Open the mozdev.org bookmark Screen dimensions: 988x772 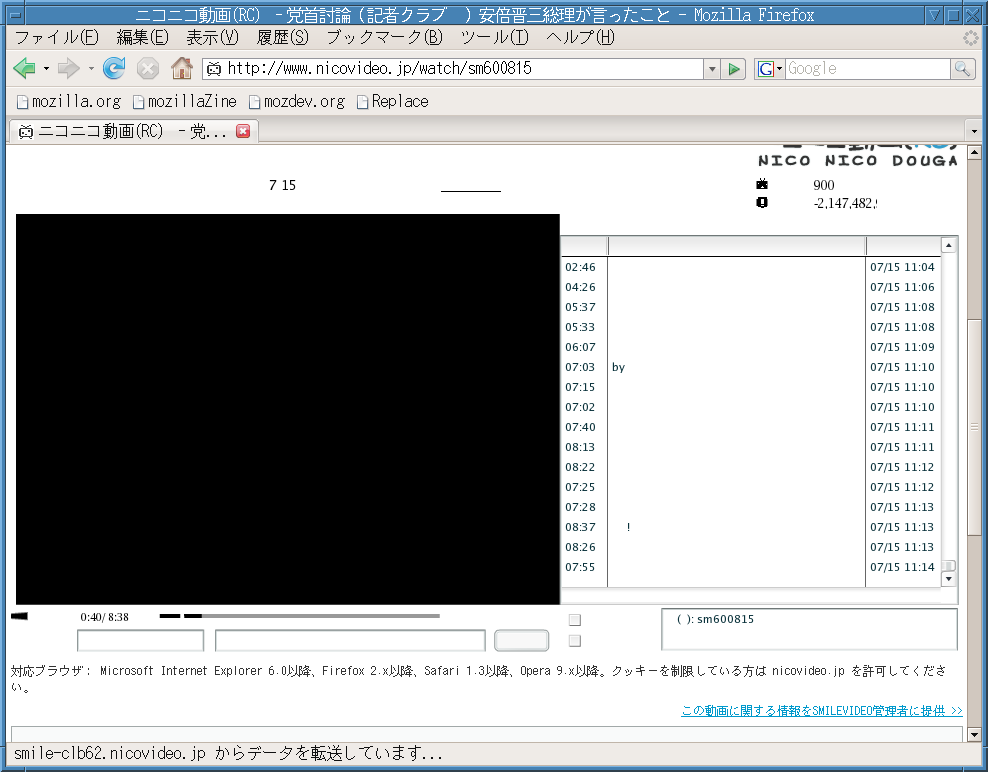click(297, 101)
